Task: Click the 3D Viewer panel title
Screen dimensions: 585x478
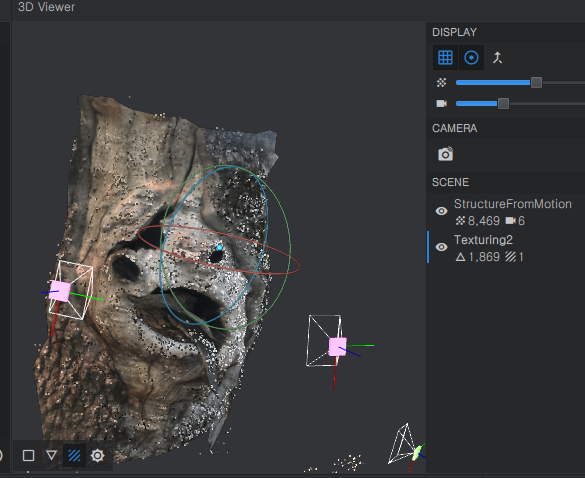Action: pos(46,7)
